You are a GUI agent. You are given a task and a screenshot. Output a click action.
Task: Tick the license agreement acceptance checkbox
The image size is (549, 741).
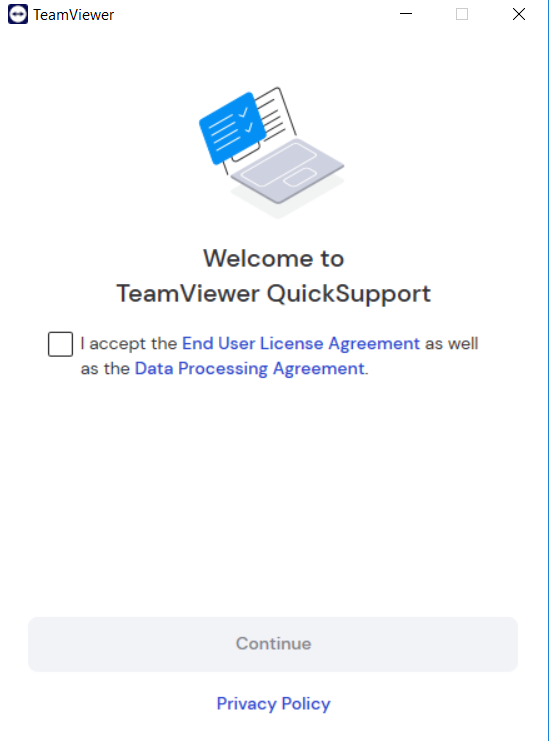[60, 344]
